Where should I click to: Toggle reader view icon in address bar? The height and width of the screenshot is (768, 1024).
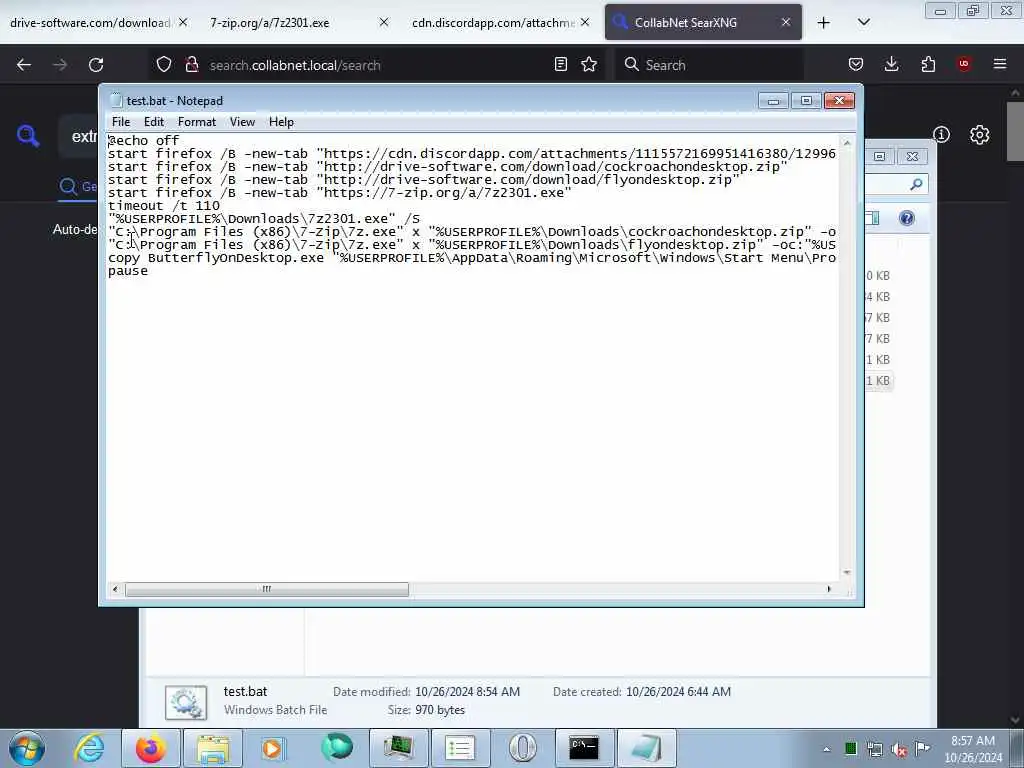(560, 65)
